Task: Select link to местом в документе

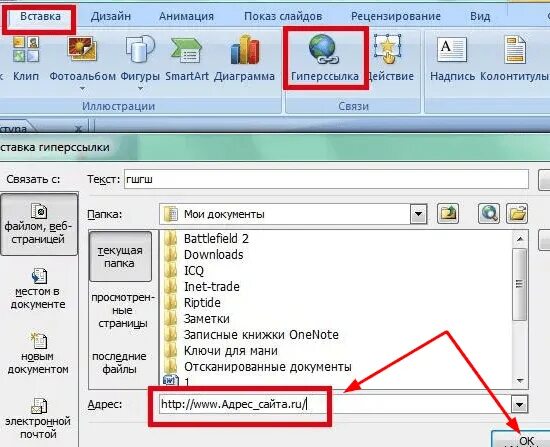Action: click(38, 289)
